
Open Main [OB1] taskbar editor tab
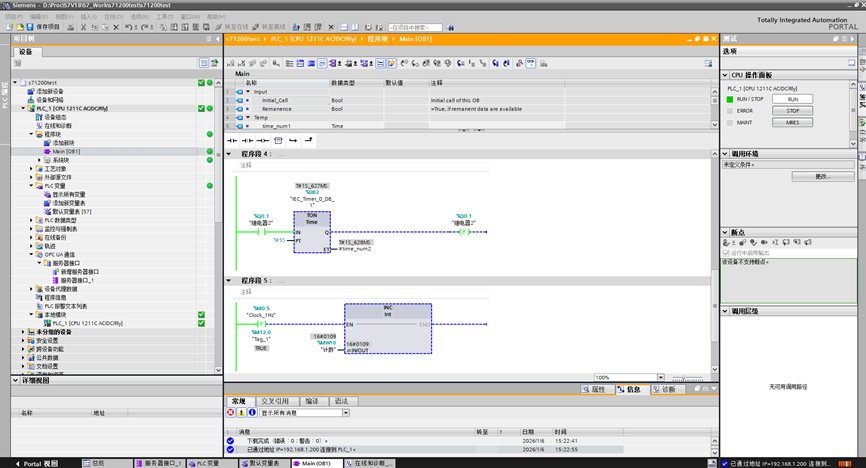(x=316, y=464)
